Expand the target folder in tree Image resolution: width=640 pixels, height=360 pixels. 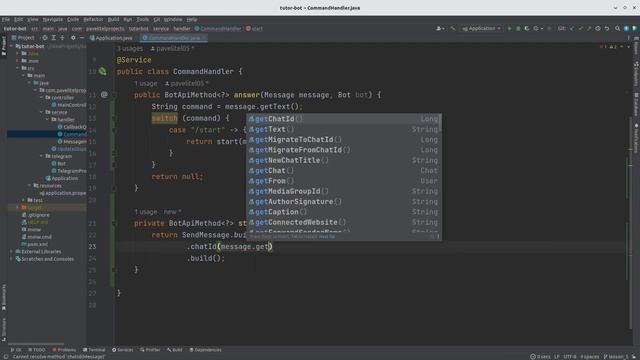click(17, 207)
